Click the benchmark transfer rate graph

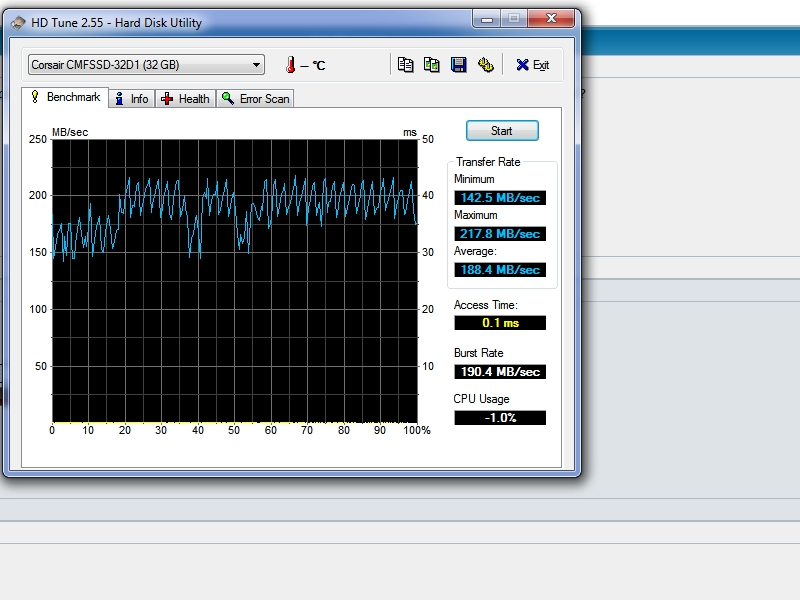(235, 280)
